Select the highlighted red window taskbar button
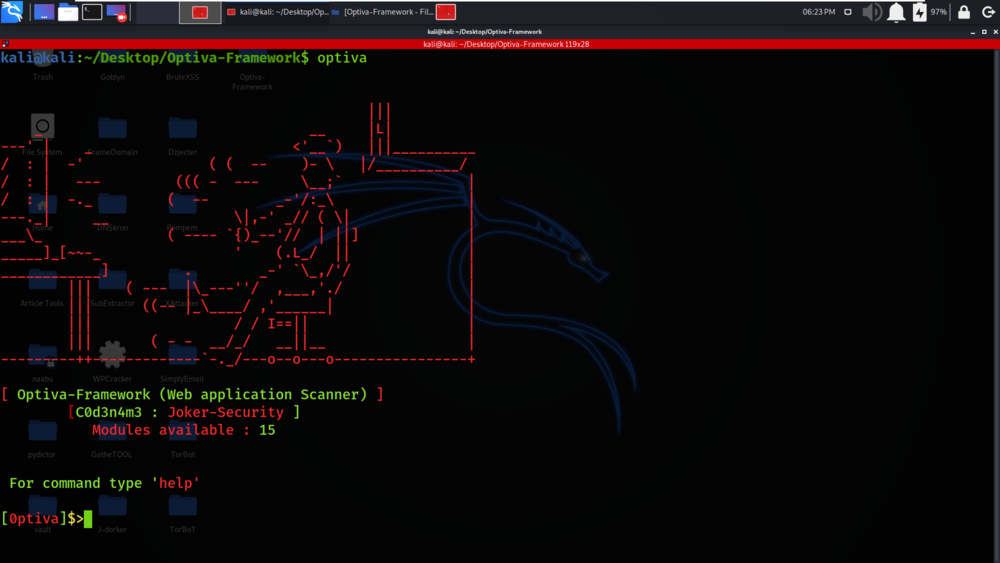Image resolution: width=1000 pixels, height=563 pixels. 200,12
